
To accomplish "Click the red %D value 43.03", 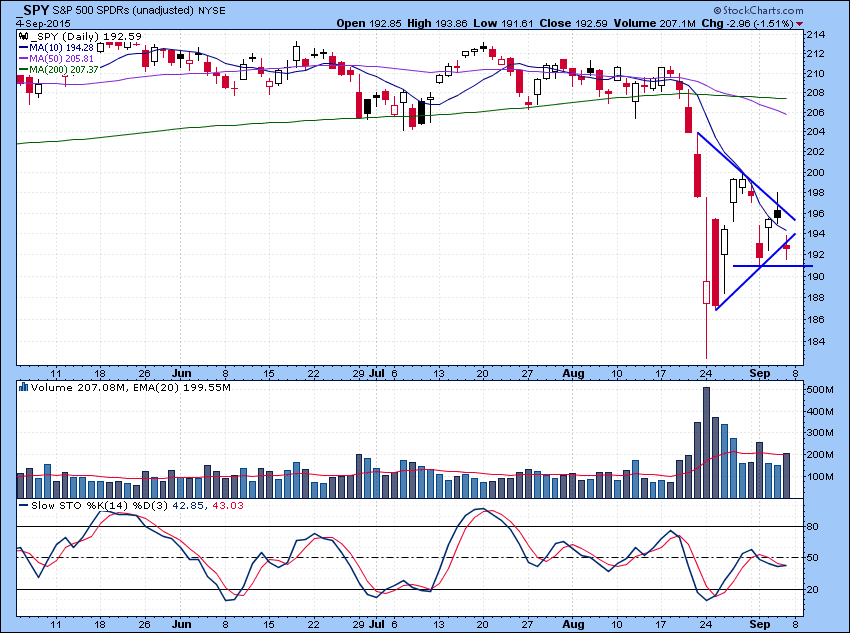I will 228,505.
